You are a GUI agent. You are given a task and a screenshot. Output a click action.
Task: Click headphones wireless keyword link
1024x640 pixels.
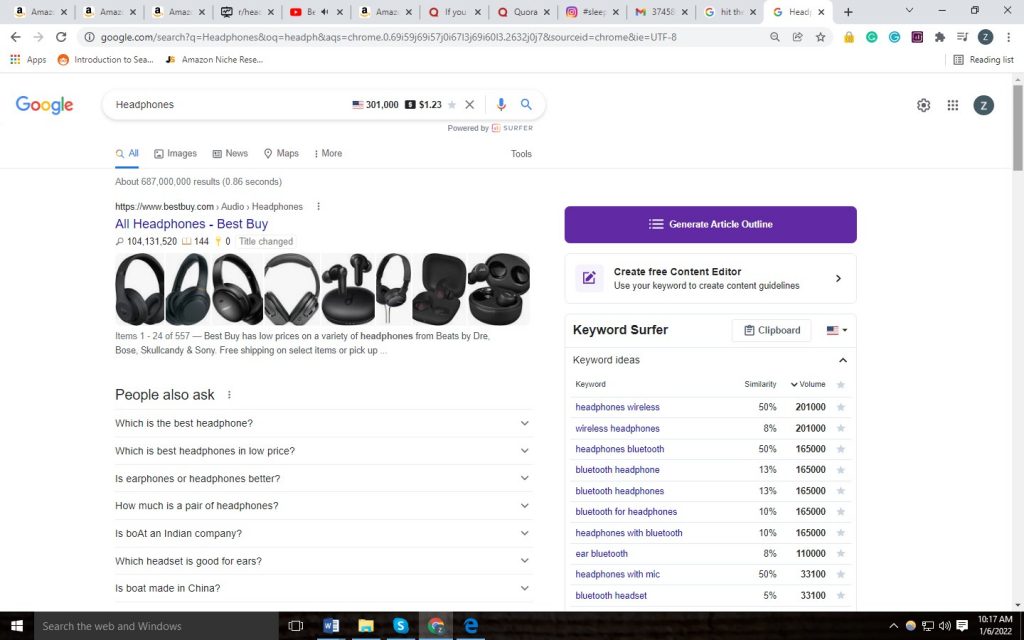617,407
